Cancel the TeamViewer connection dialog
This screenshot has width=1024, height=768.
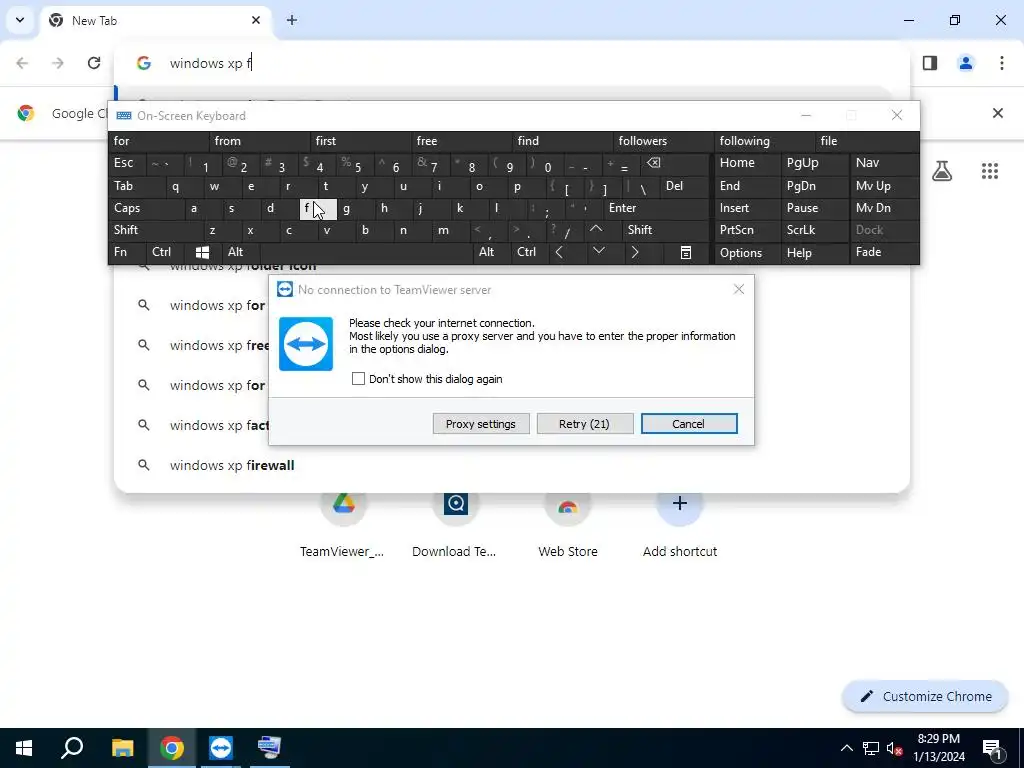[x=689, y=424]
